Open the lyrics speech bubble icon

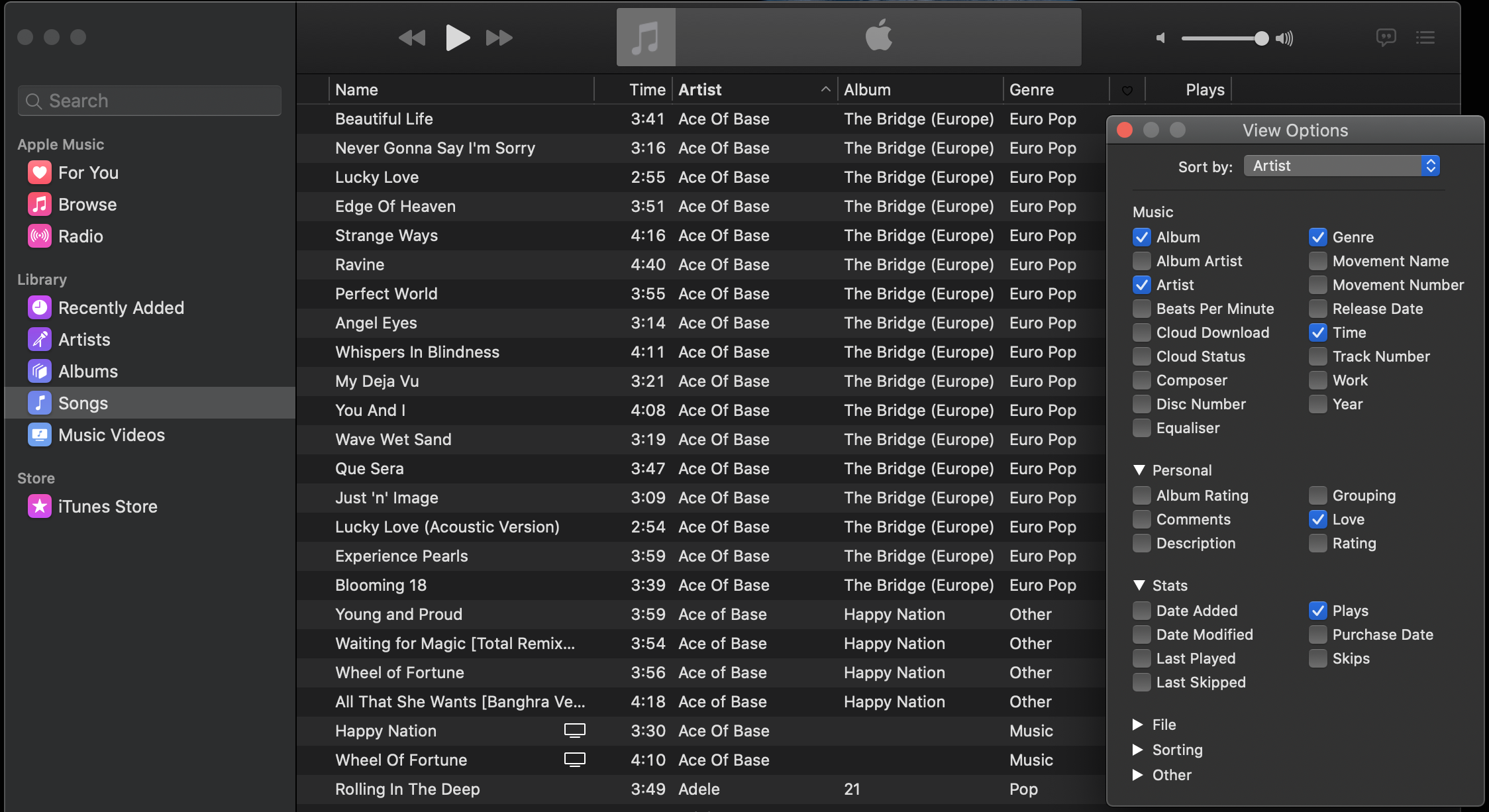[x=1386, y=37]
